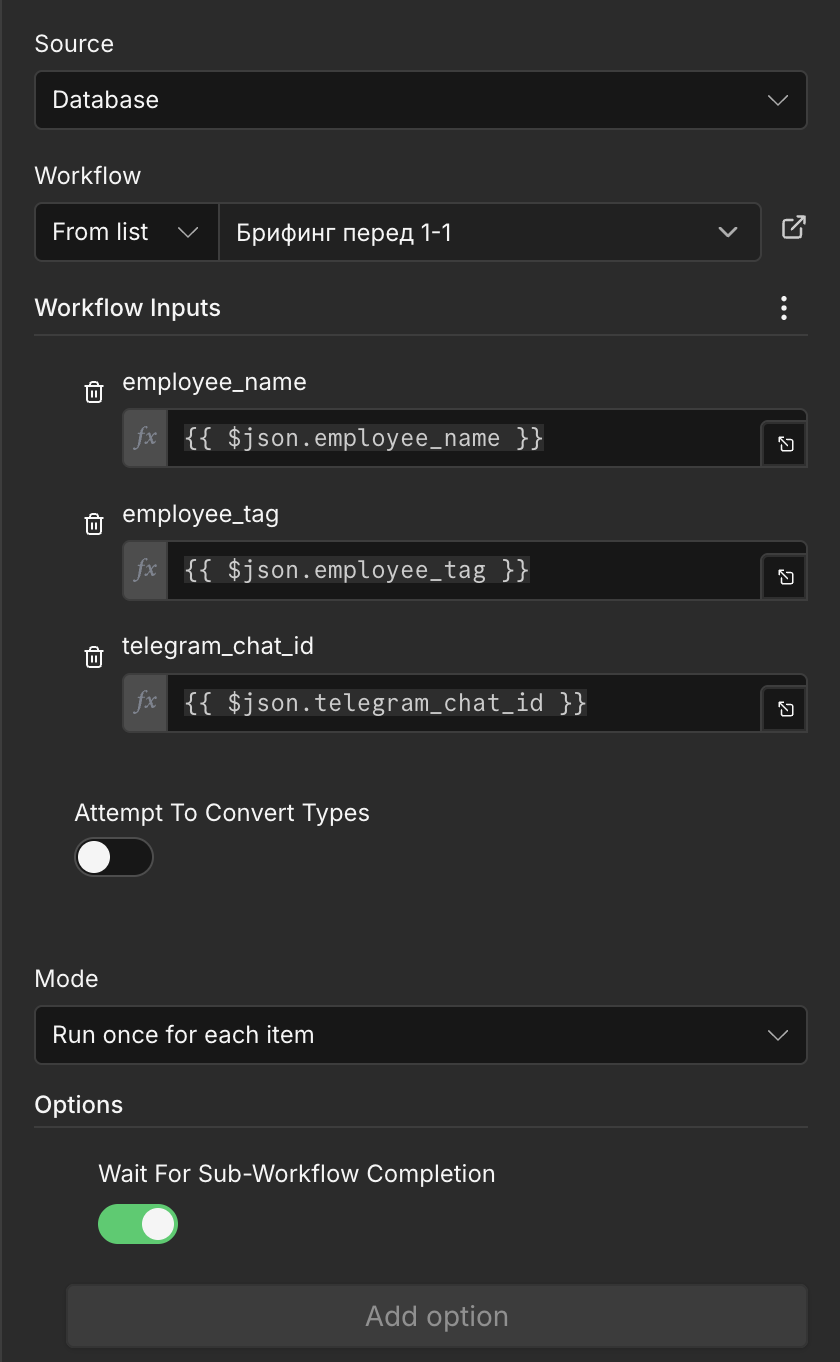Enable Attempt To Convert Types toggle
The height and width of the screenshot is (1362, 840).
(x=113, y=857)
